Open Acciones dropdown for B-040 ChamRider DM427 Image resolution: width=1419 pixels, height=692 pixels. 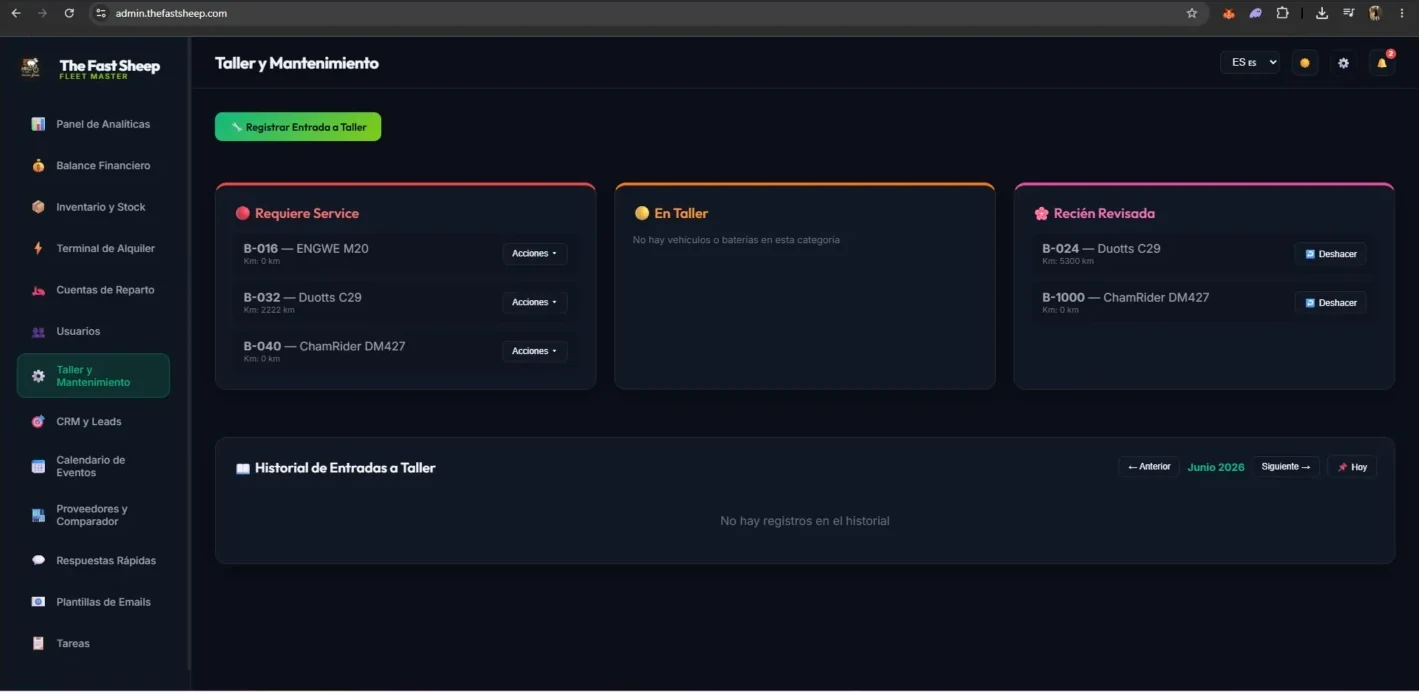[535, 351]
